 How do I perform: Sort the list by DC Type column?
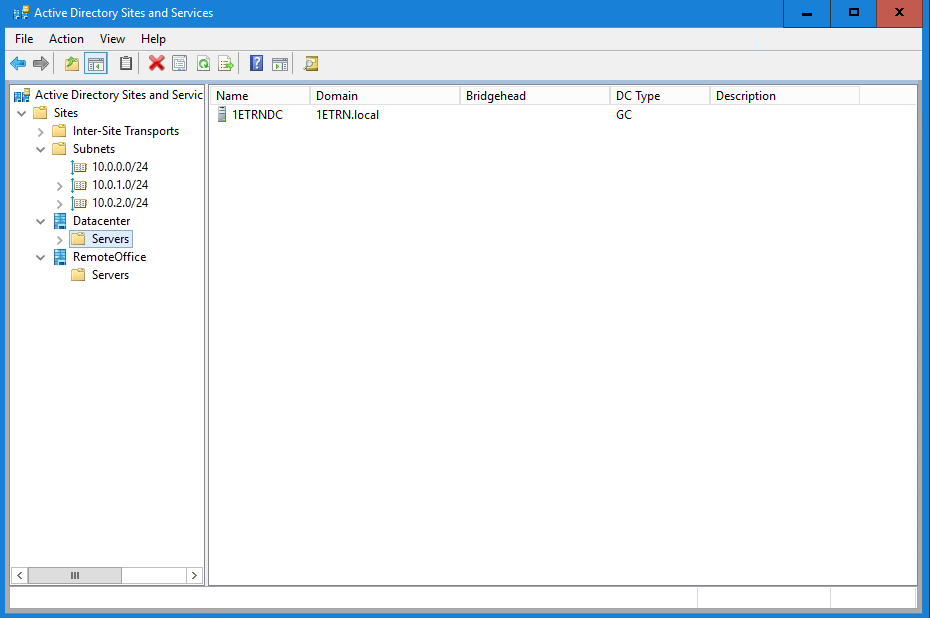pos(659,96)
